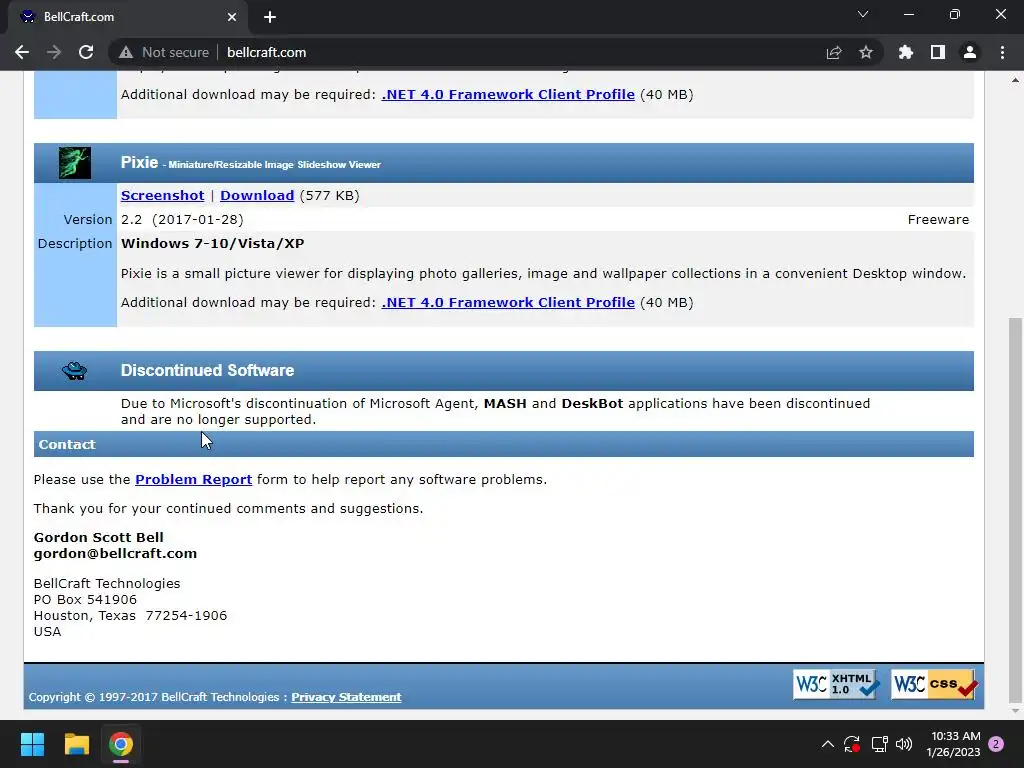Click the Pixie green fairy icon
Screen dimensions: 1024x768
click(74, 163)
